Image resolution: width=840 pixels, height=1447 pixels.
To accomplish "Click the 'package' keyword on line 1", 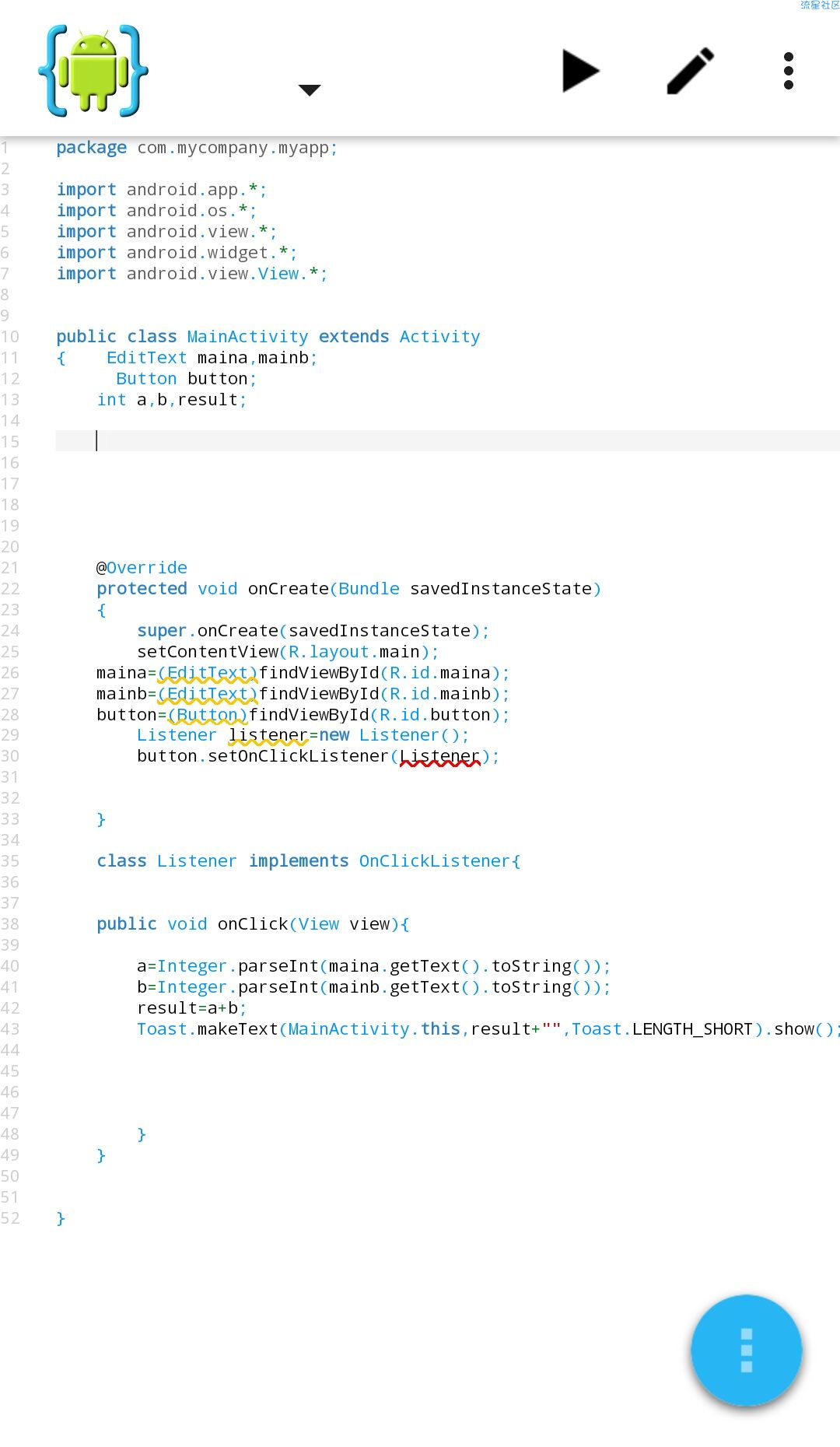I will 91,148.
